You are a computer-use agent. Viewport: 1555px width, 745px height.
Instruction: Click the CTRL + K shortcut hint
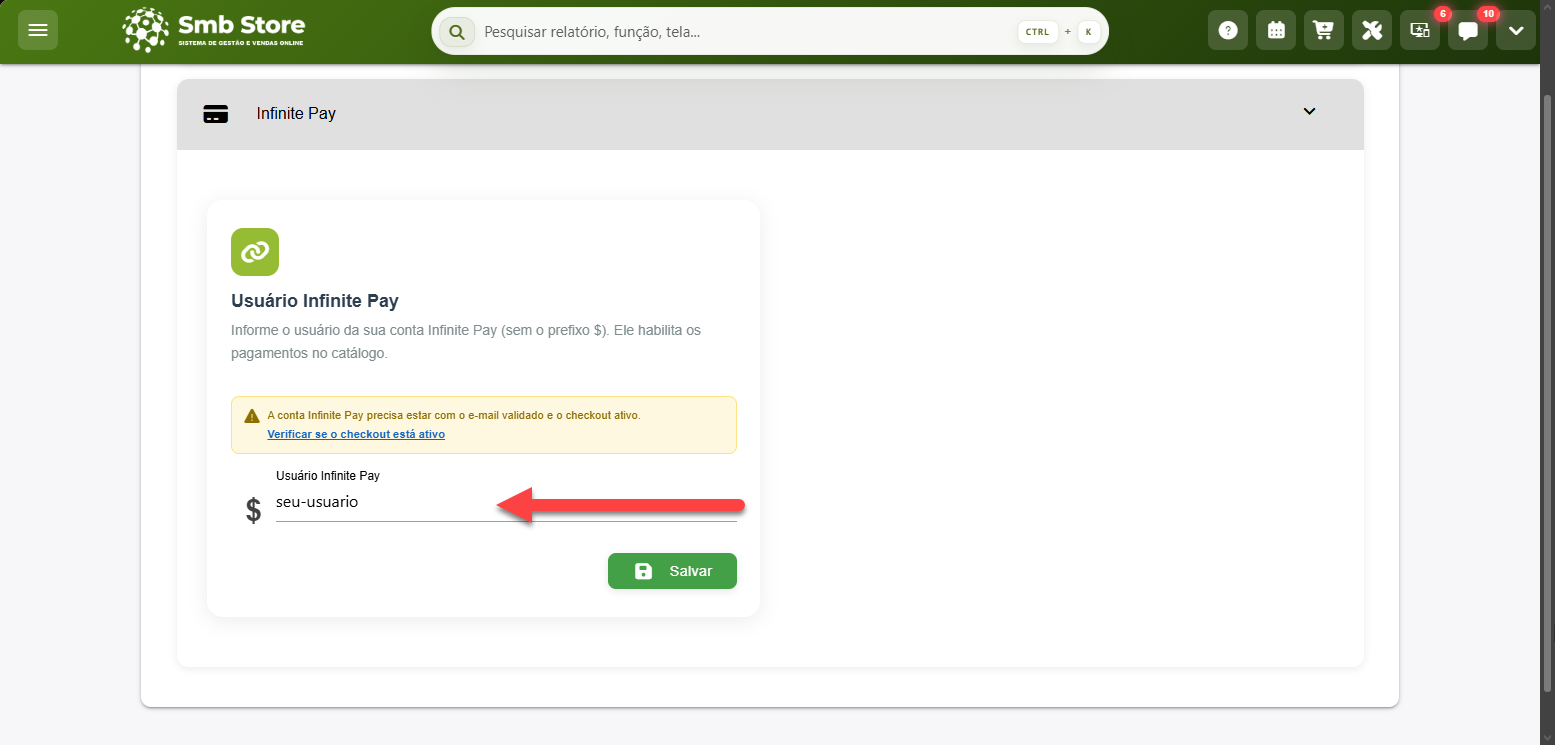pyautogui.click(x=1059, y=32)
